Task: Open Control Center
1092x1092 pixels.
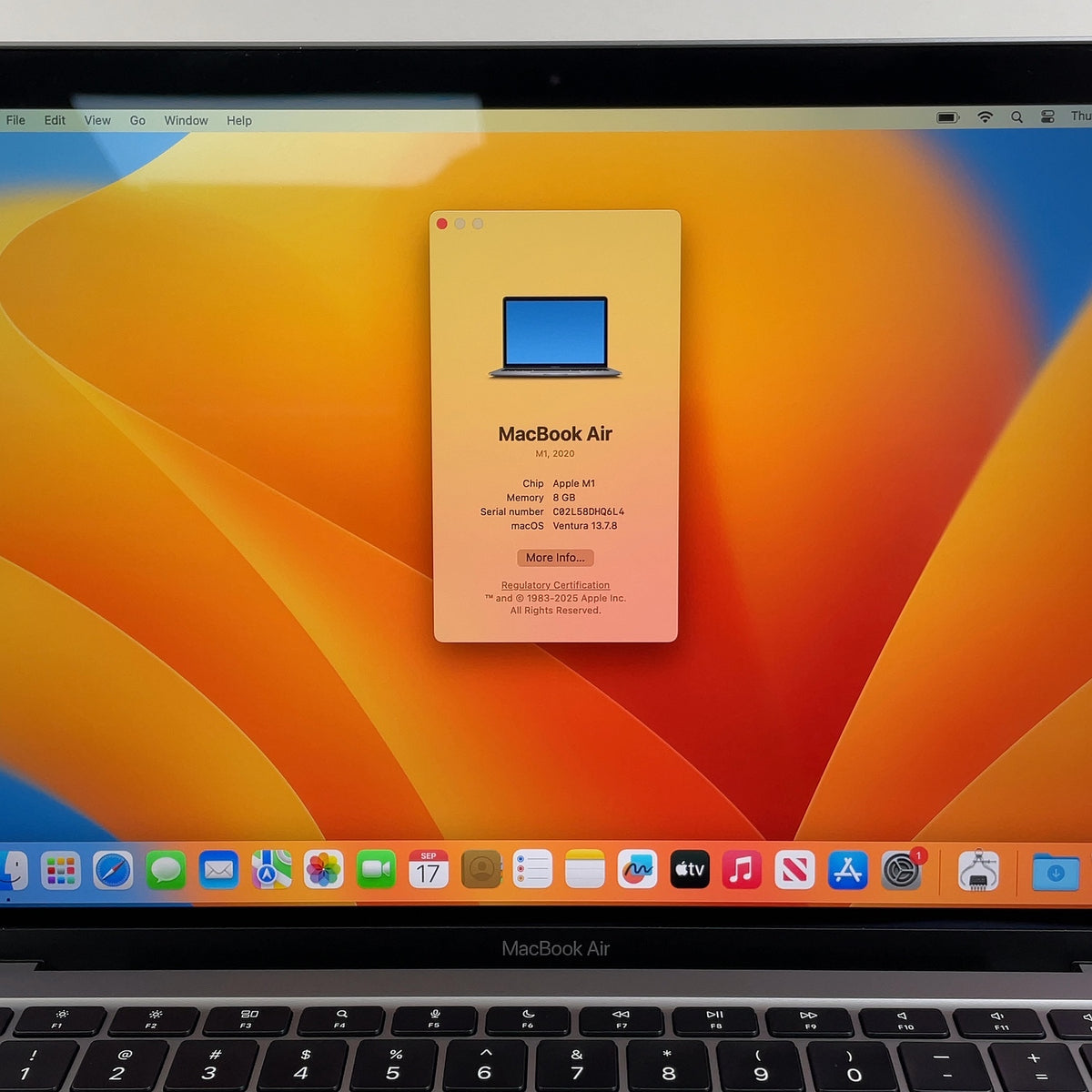Action: 1047,116
